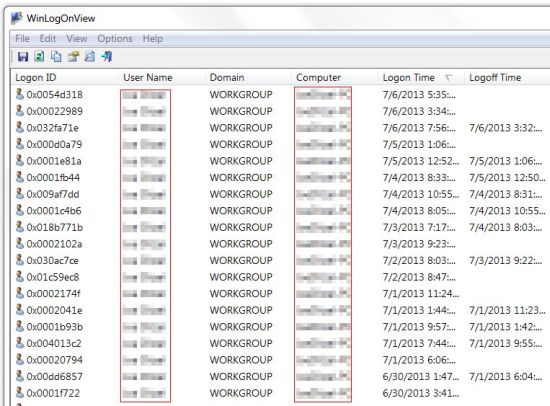Click the user icon for logon 0x00020794

20,359
